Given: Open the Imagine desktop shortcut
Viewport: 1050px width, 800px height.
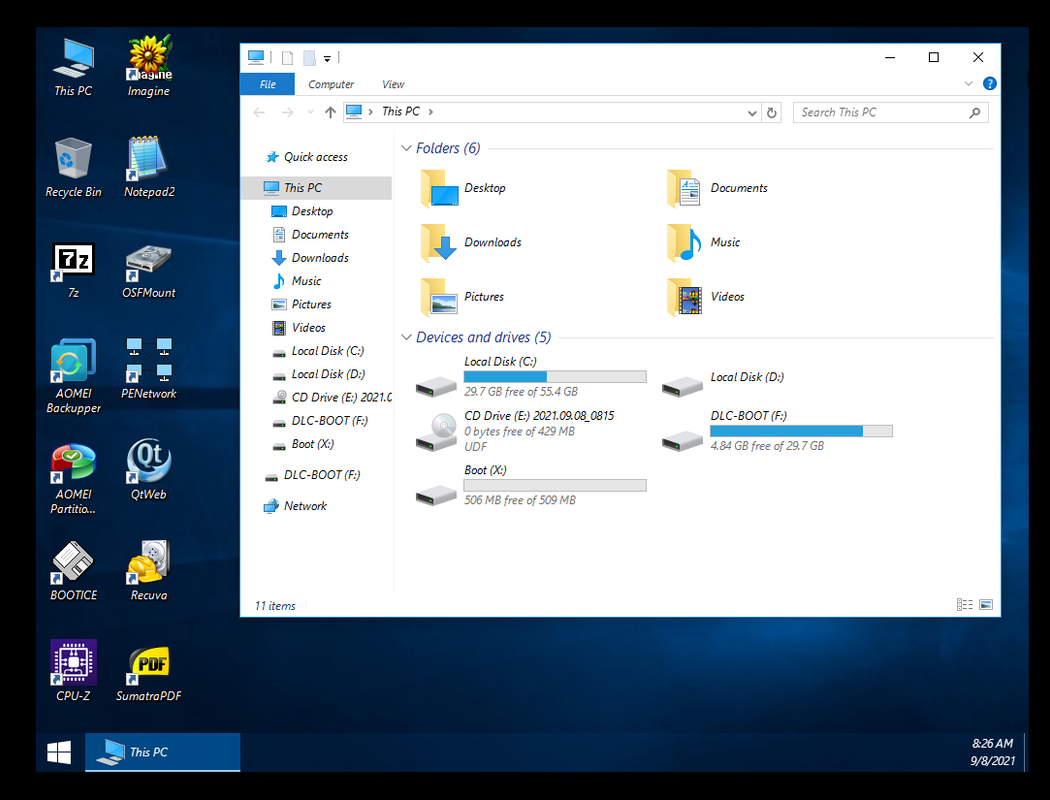Looking at the screenshot, I should [x=149, y=66].
